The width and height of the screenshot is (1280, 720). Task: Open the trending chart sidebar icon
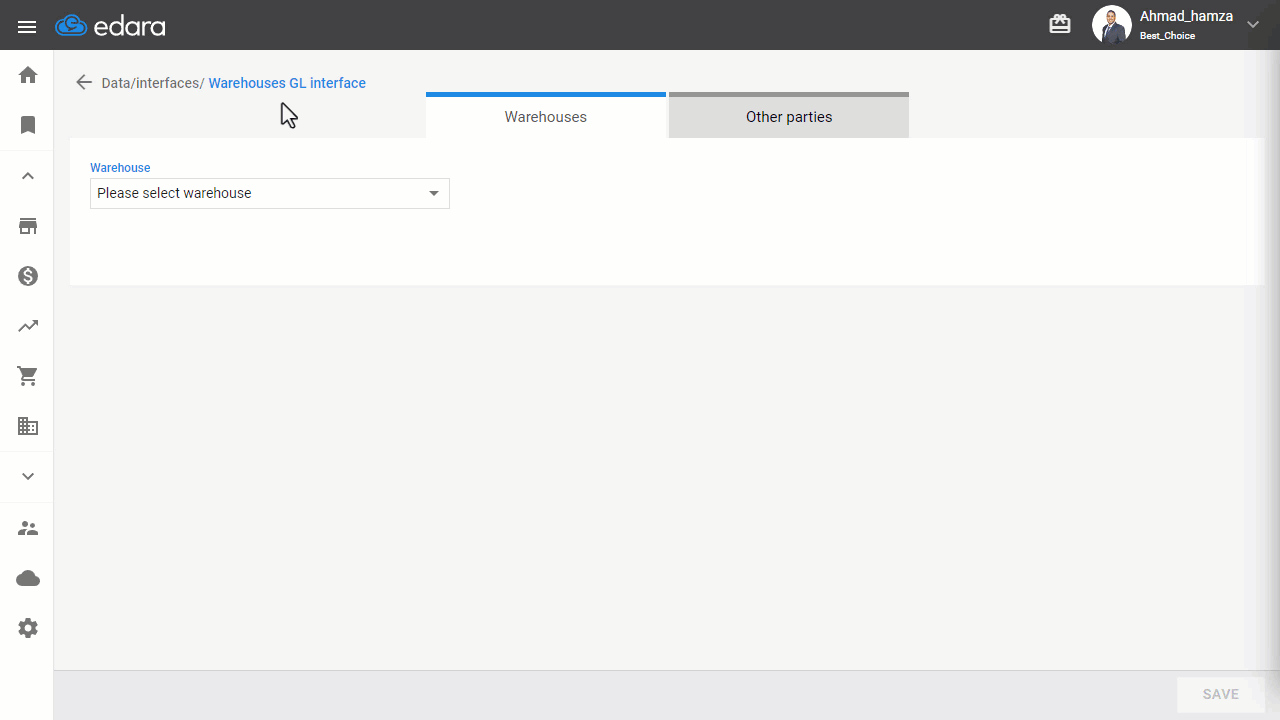(28, 326)
